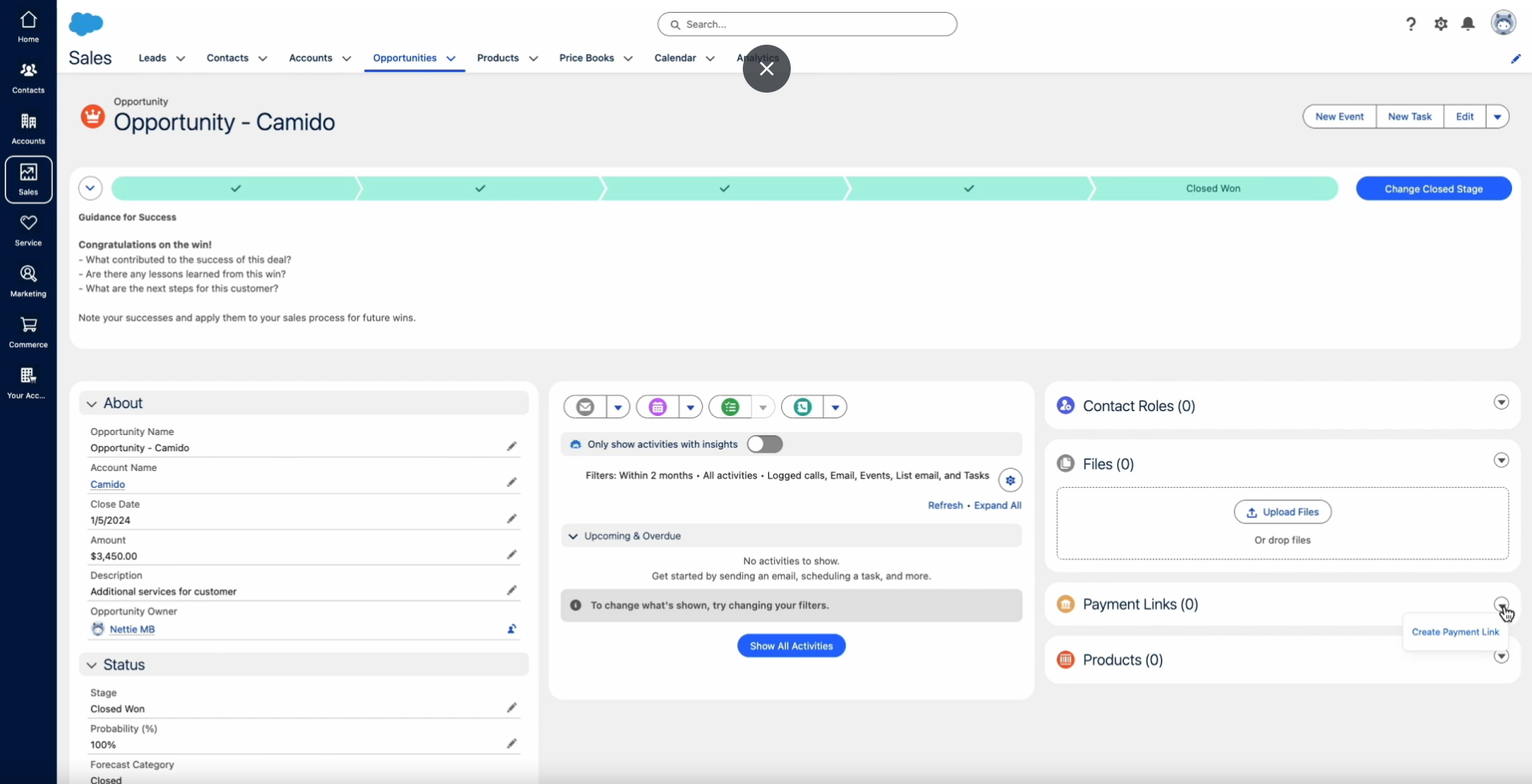Open the Nettie MB owner link

[132, 629]
